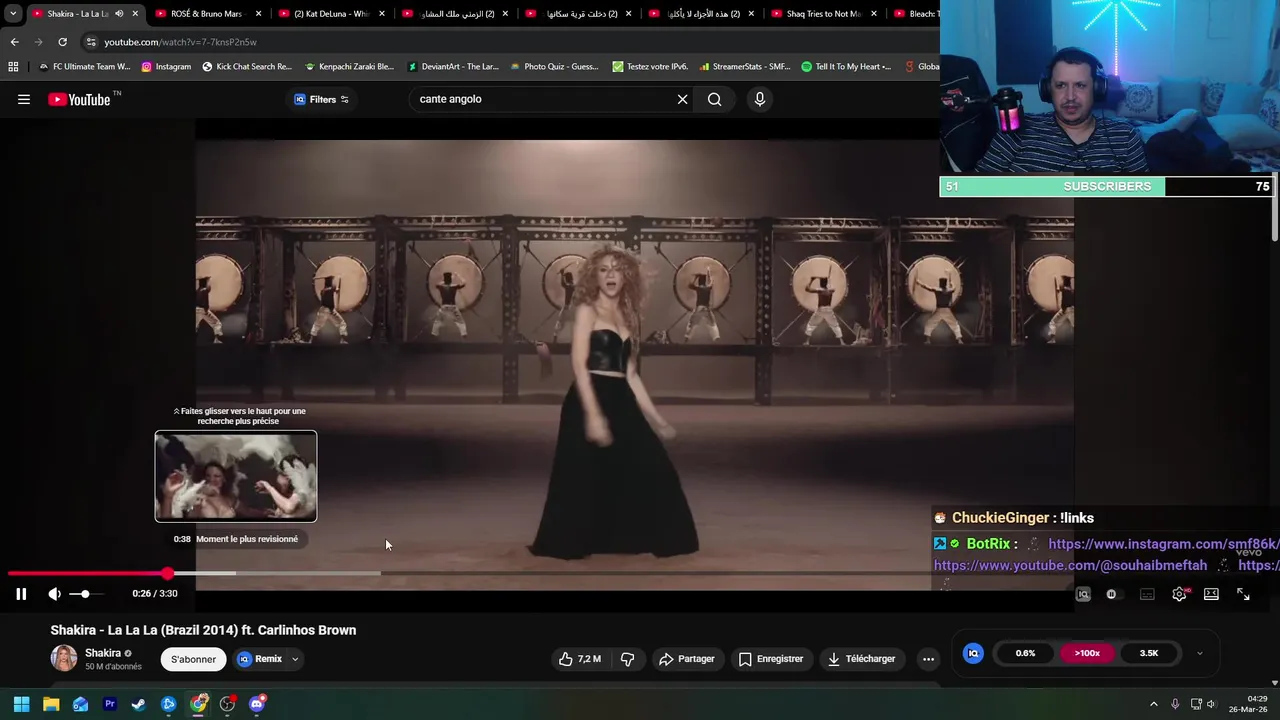The image size is (1280, 720).
Task: Run search with the magnifier icon
Action: click(714, 99)
